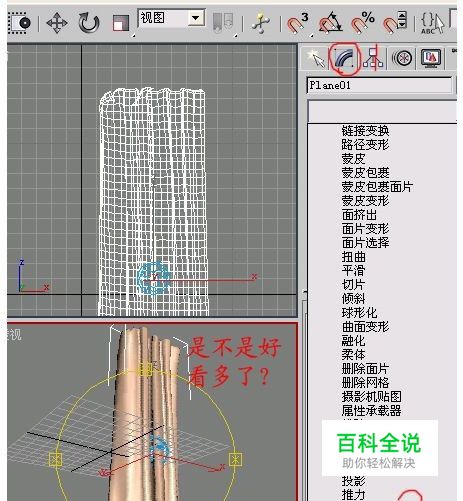The width and height of the screenshot is (463, 501).
Task: Click the Plane01 object name field
Action: [379, 85]
